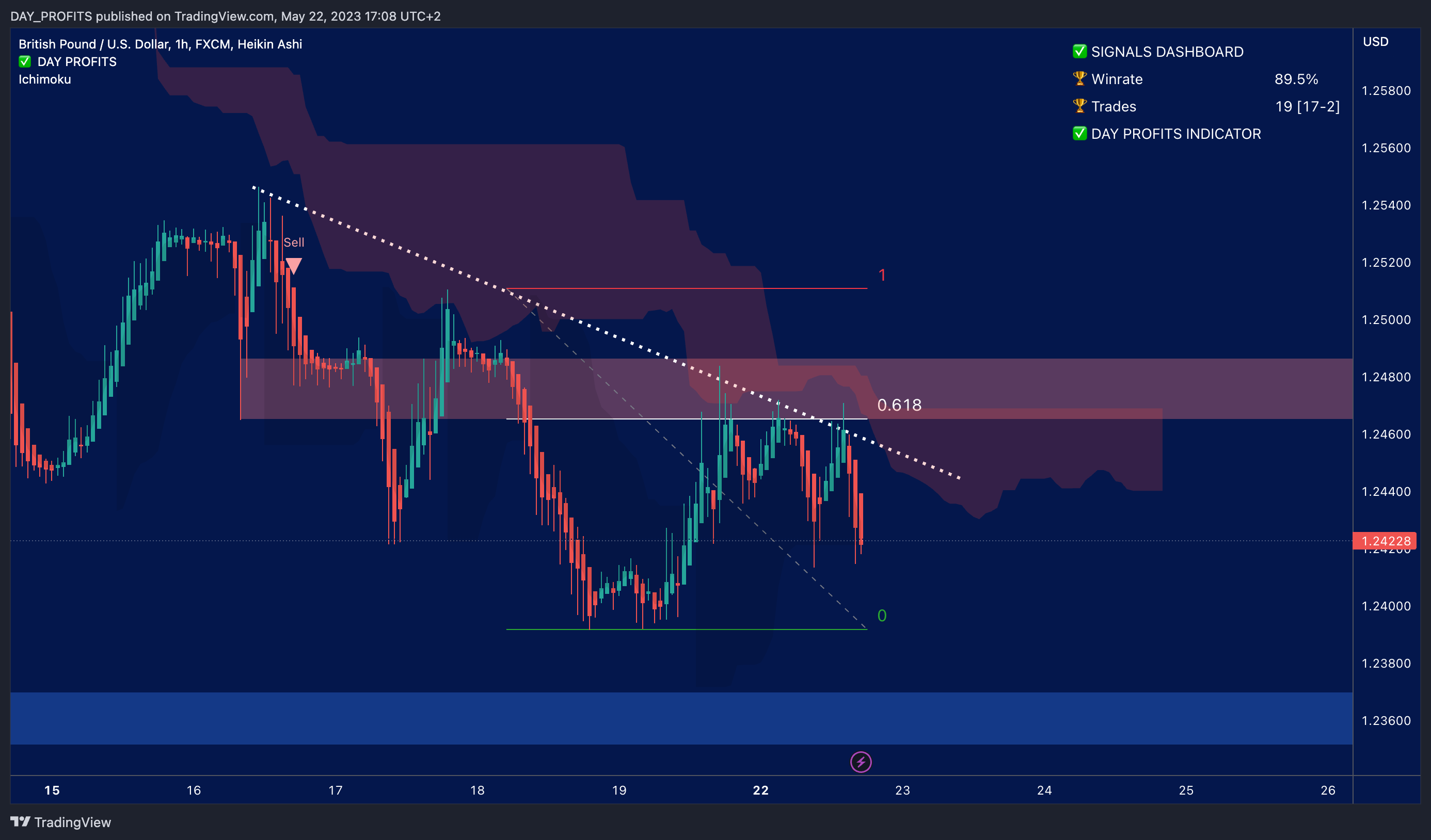This screenshot has width=1431, height=840.
Task: Select the Ichimoku indicator label
Action: point(45,79)
